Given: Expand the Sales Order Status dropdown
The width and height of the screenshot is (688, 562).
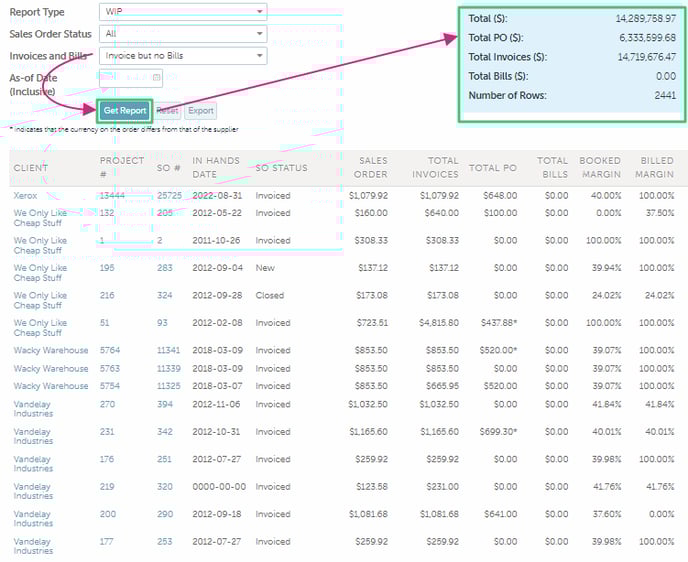Looking at the screenshot, I should click(x=183, y=33).
